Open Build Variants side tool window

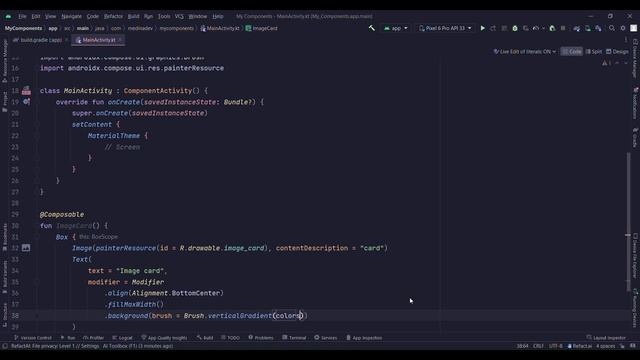[x=5, y=277]
